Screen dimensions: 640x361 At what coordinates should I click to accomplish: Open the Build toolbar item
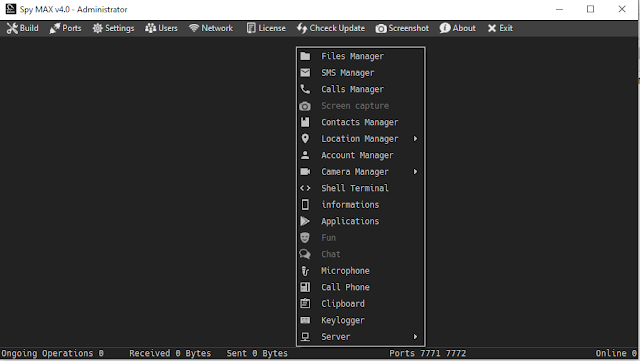(x=22, y=28)
